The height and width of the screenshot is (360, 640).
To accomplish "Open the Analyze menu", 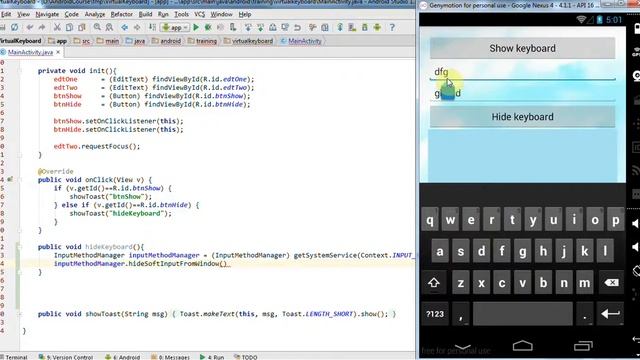I will point(95,14).
